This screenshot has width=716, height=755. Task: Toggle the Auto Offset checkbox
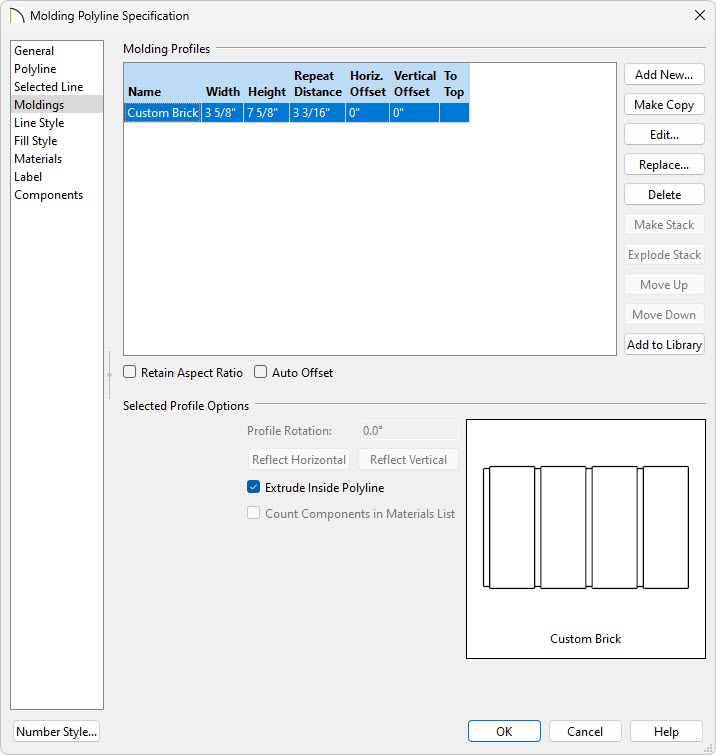(x=260, y=372)
